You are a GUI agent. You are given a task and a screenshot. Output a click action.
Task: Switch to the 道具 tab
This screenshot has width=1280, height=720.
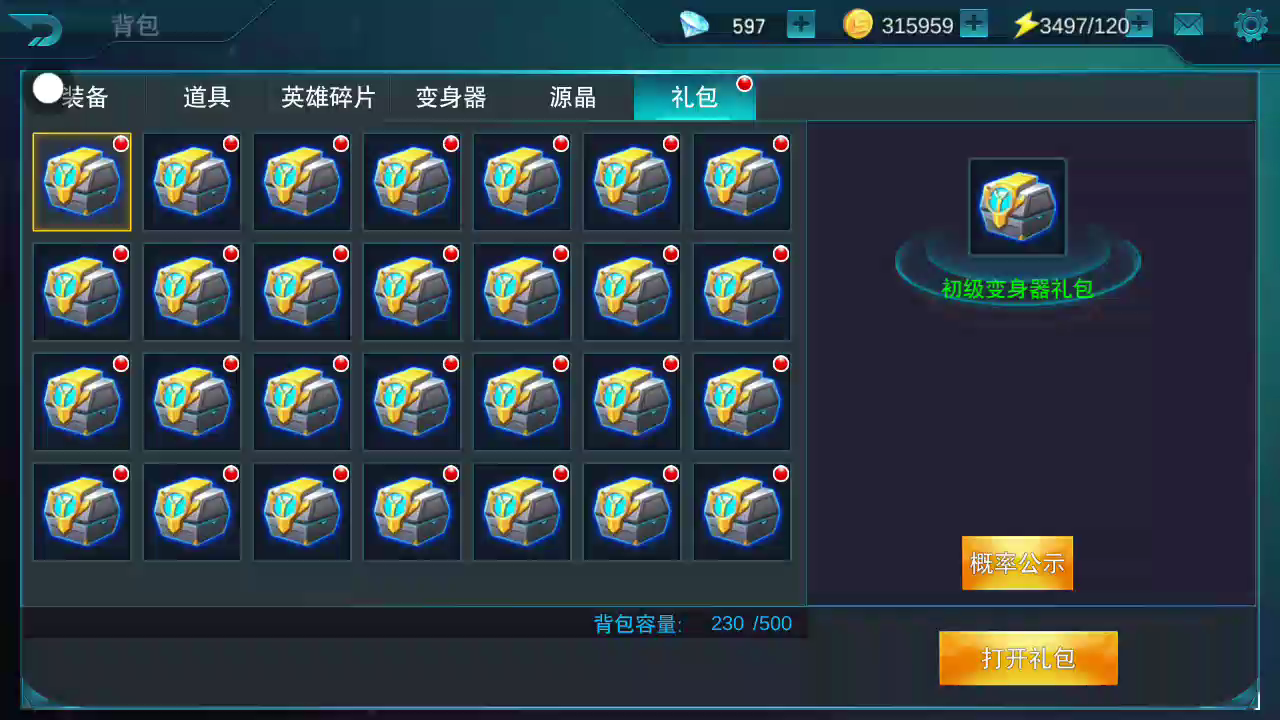(207, 97)
